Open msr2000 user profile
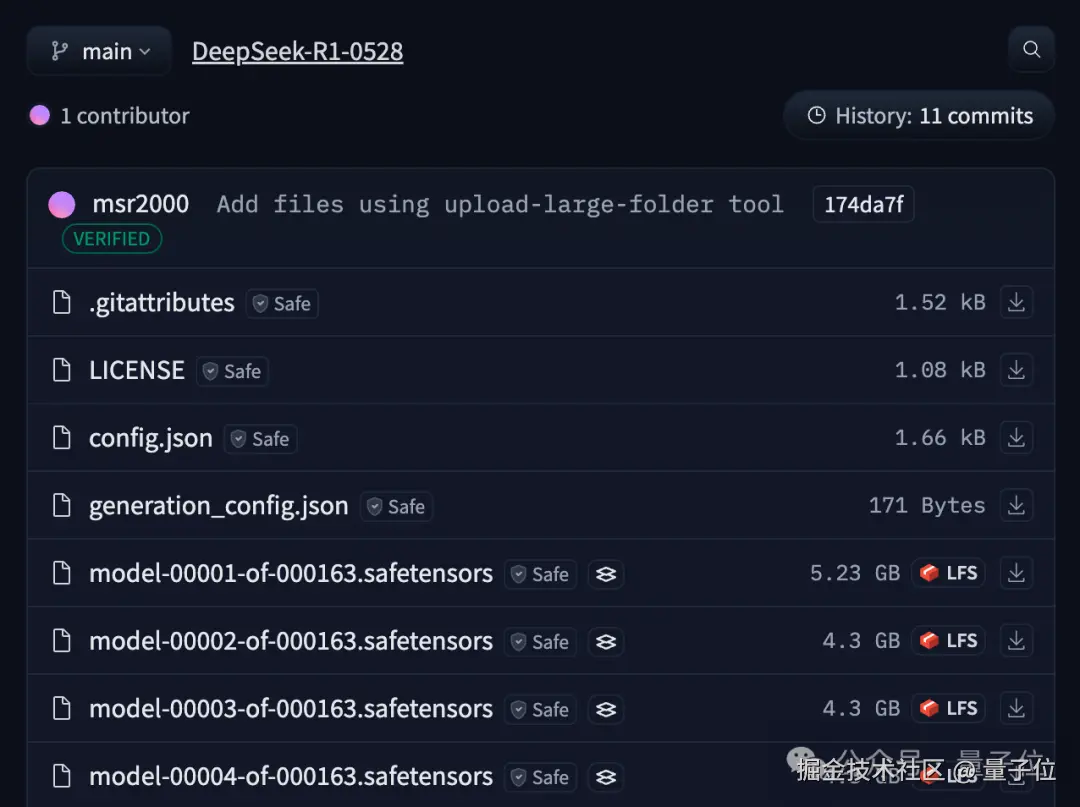The width and height of the screenshot is (1080, 807). coord(141,205)
